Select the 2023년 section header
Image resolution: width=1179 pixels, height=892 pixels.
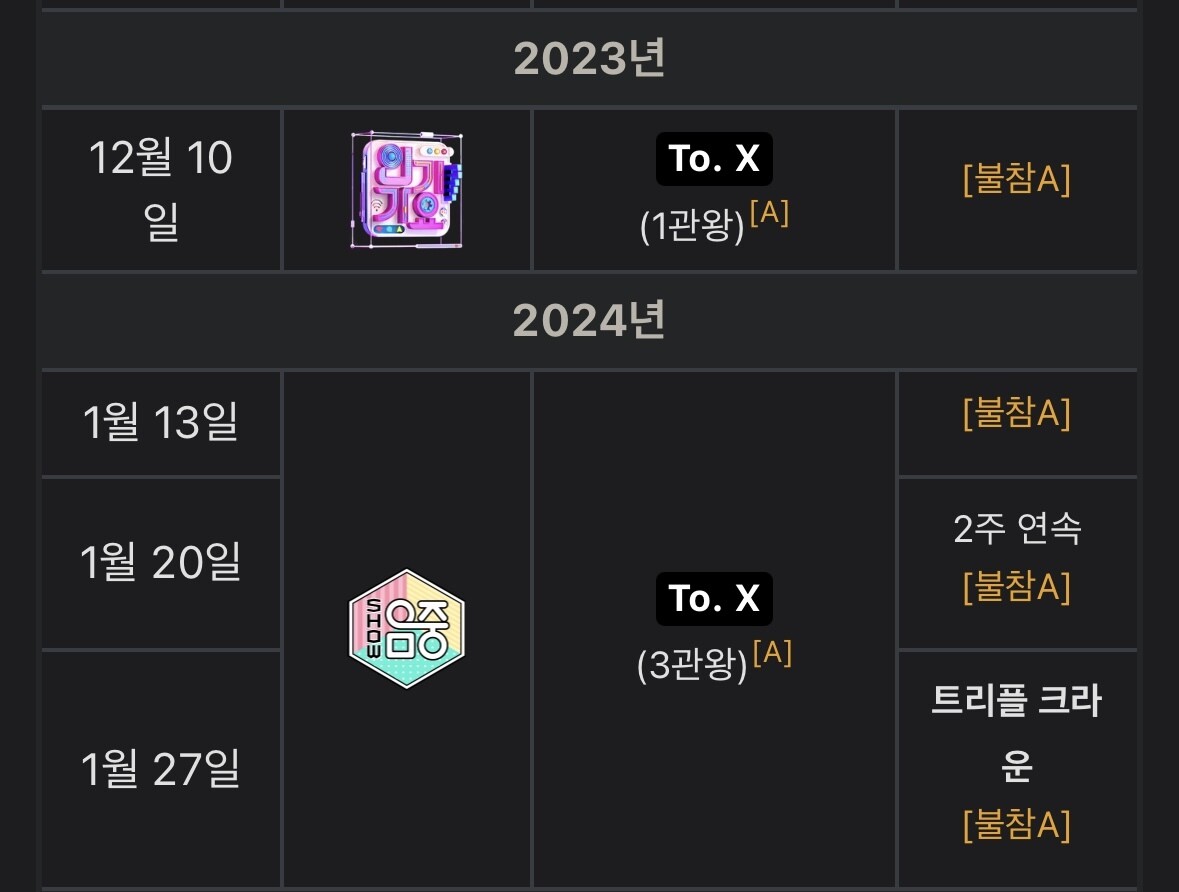click(589, 59)
